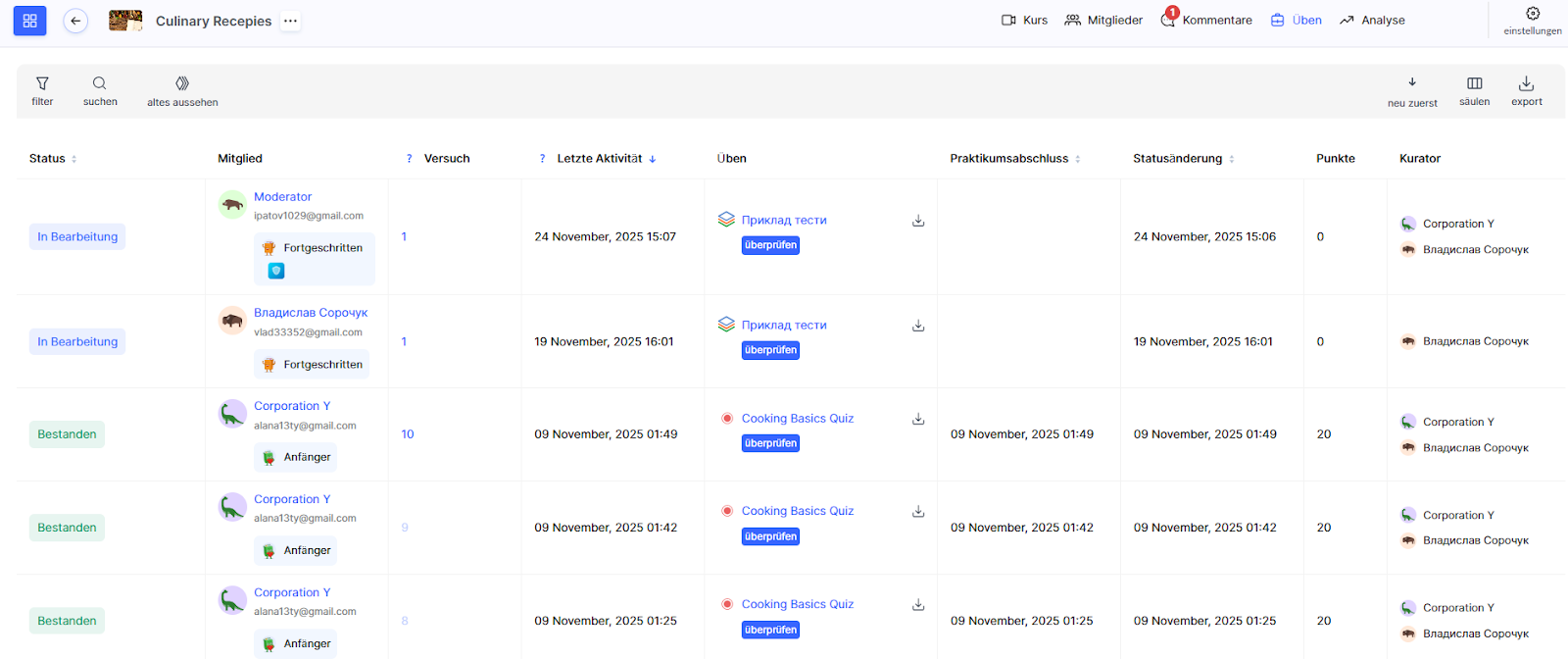
Task: Click the back arrow button
Action: pyautogui.click(x=75, y=21)
